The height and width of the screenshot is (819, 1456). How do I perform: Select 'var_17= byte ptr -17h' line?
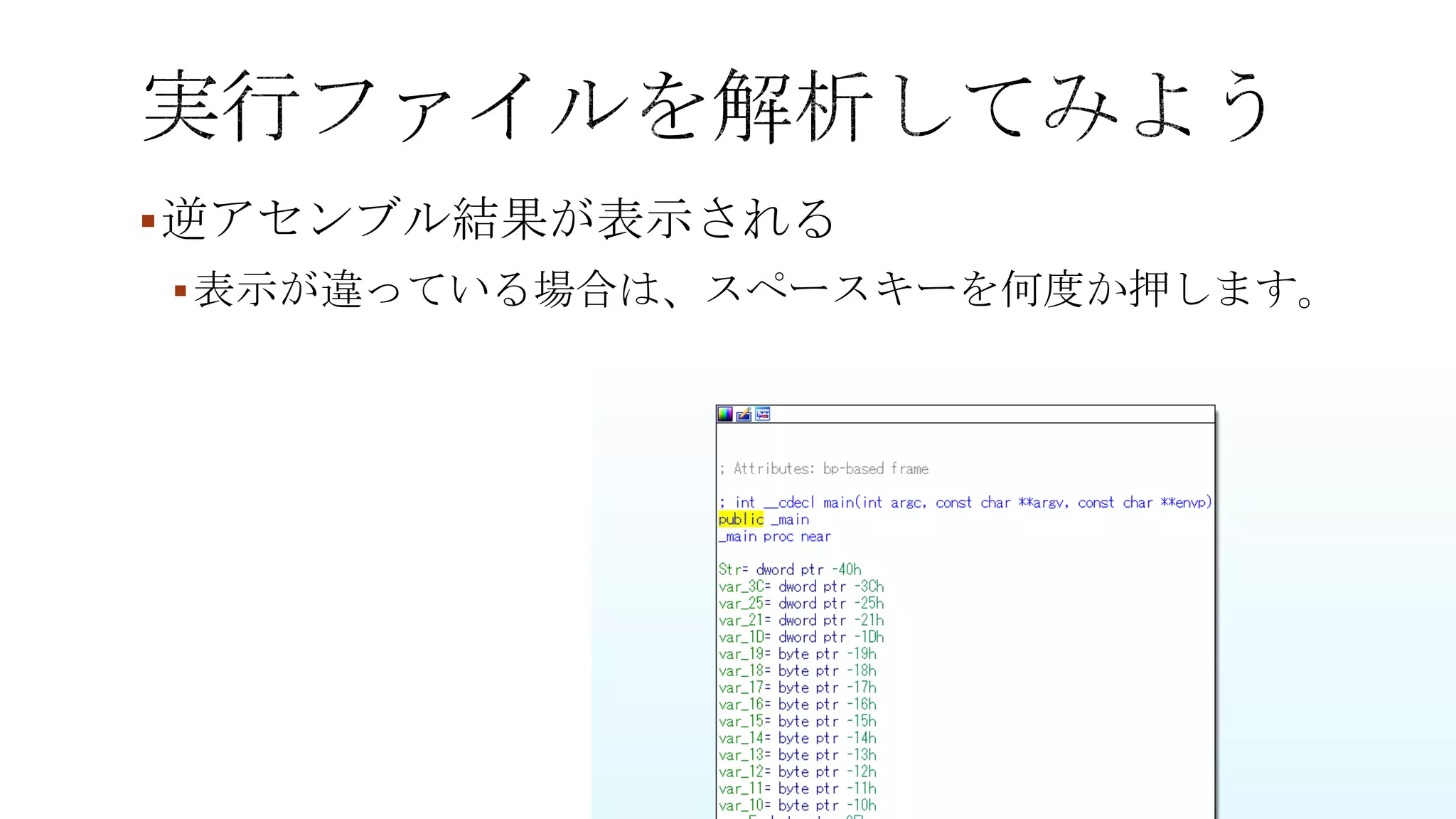tap(798, 687)
